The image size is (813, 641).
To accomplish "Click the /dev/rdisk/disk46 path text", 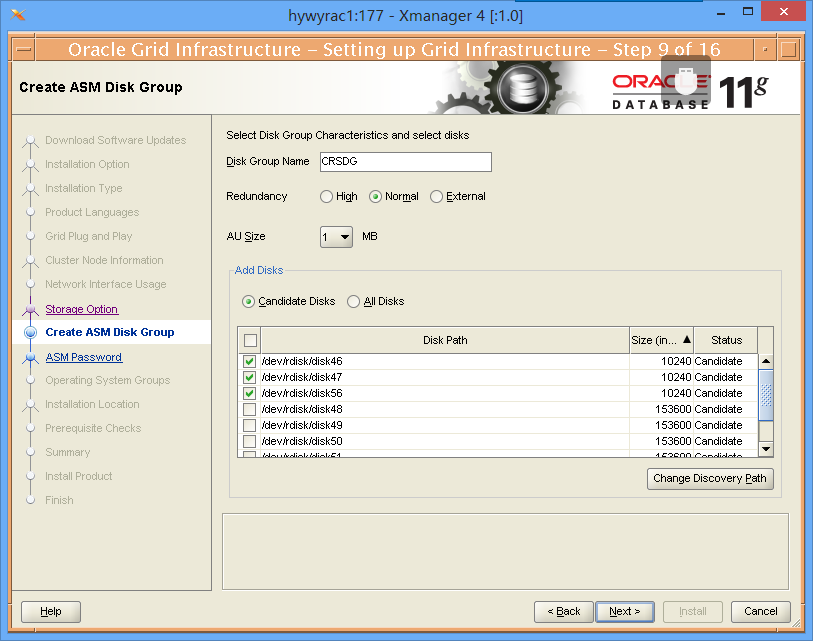I will click(x=302, y=361).
